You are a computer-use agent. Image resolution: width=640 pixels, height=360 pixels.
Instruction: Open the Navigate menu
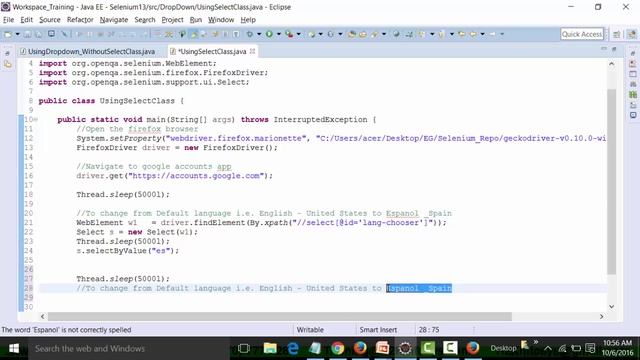pyautogui.click(x=114, y=20)
